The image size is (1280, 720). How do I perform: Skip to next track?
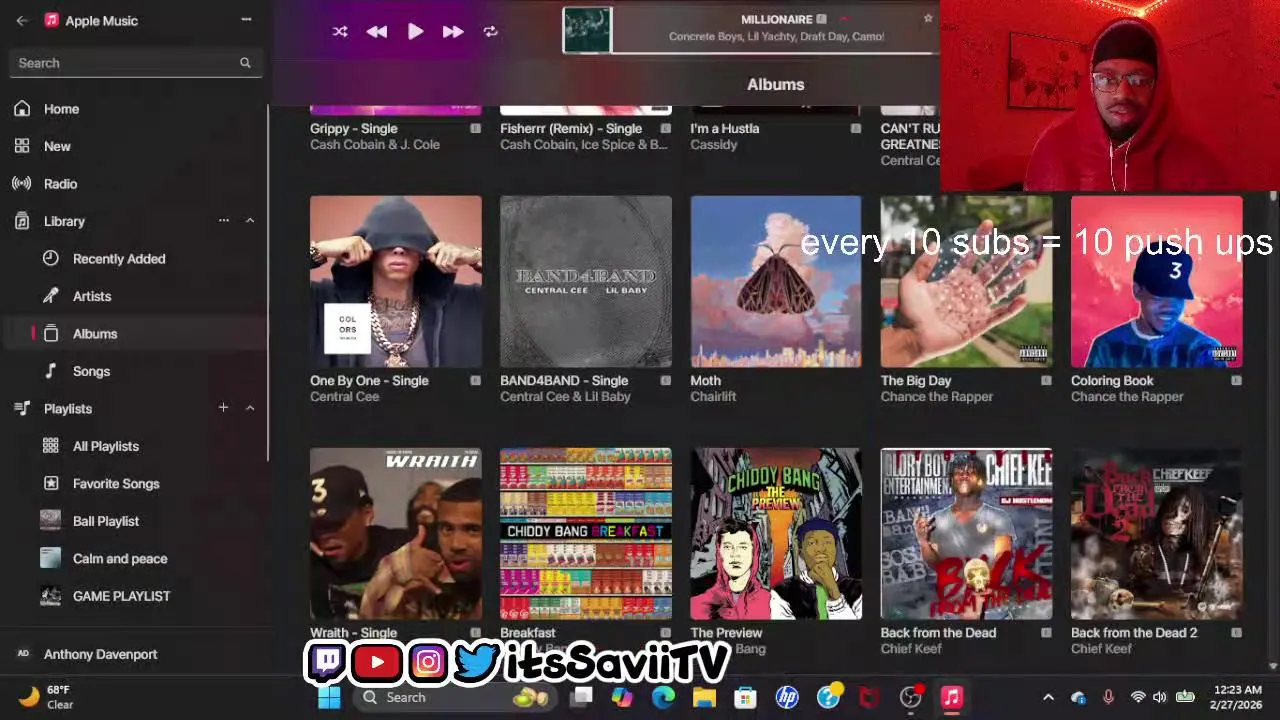453,32
